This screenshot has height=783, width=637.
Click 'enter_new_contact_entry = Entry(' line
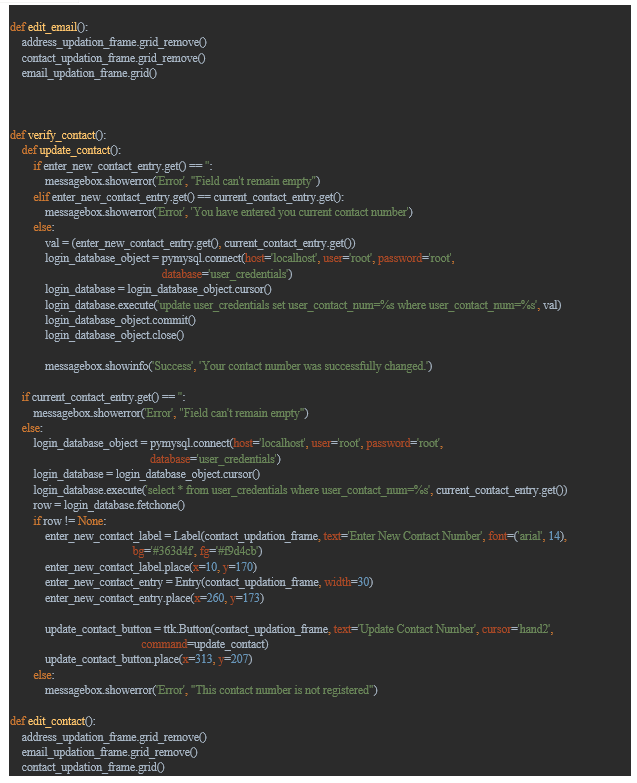(209, 582)
